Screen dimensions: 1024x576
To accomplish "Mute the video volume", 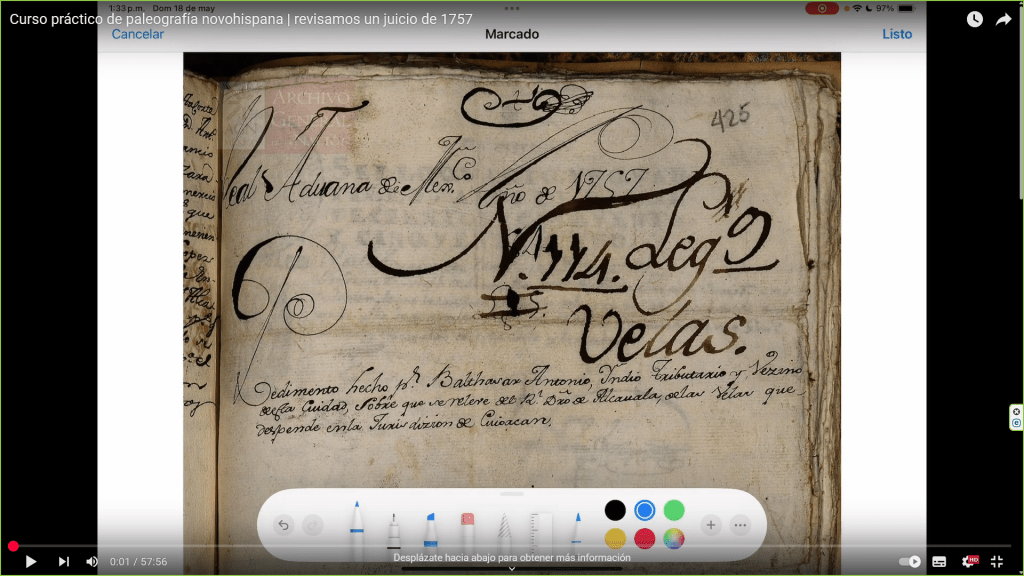I will 92,561.
